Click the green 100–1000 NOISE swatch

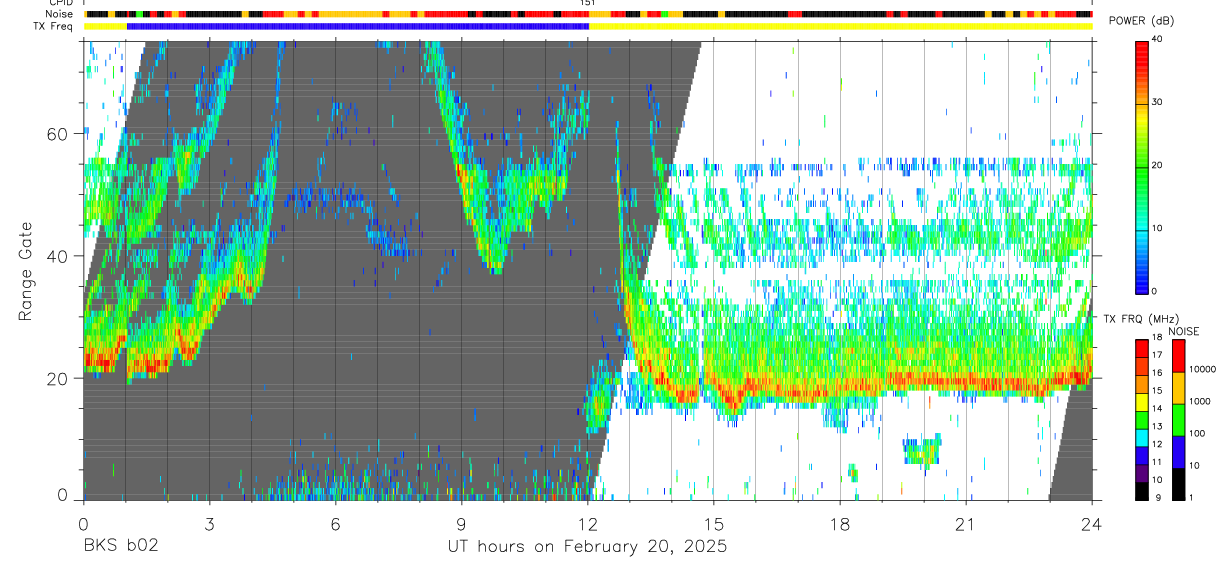tap(1178, 419)
